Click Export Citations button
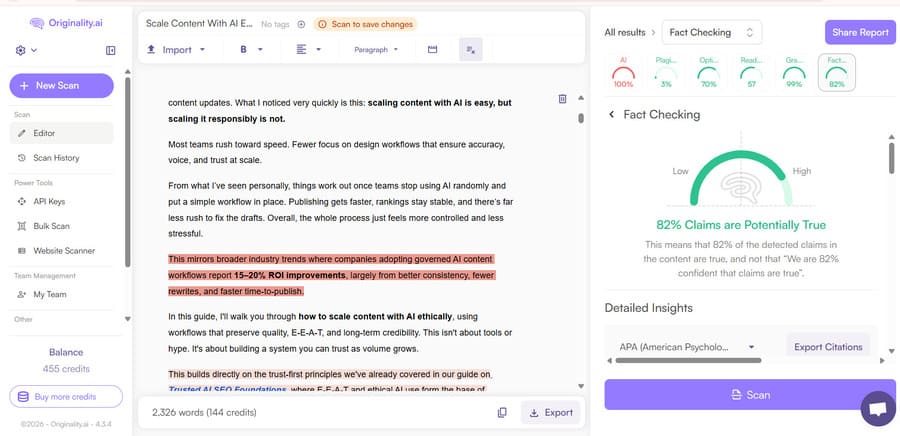Image resolution: width=900 pixels, height=436 pixels. point(828,347)
